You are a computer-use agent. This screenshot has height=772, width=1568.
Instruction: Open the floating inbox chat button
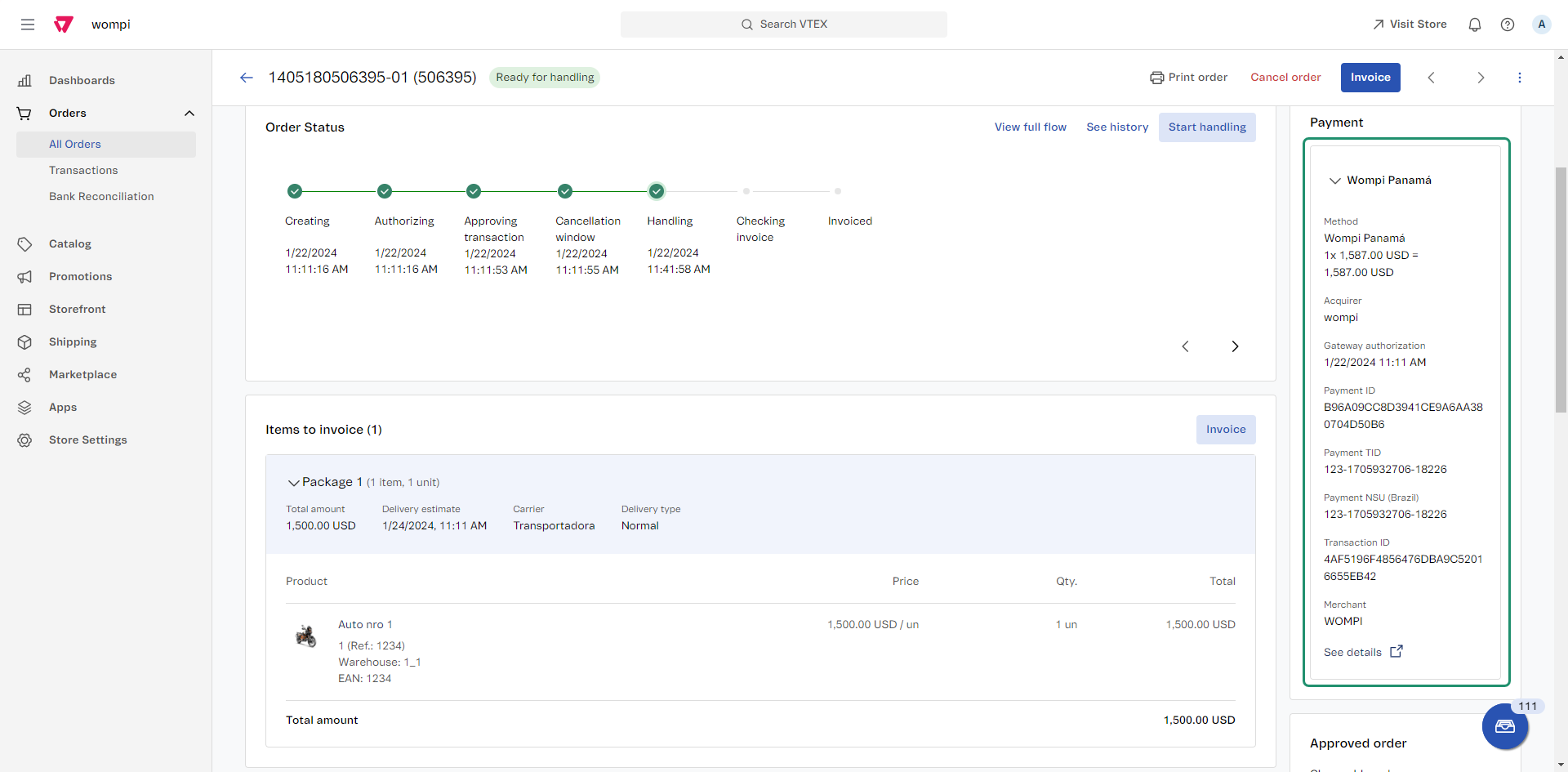point(1504,726)
